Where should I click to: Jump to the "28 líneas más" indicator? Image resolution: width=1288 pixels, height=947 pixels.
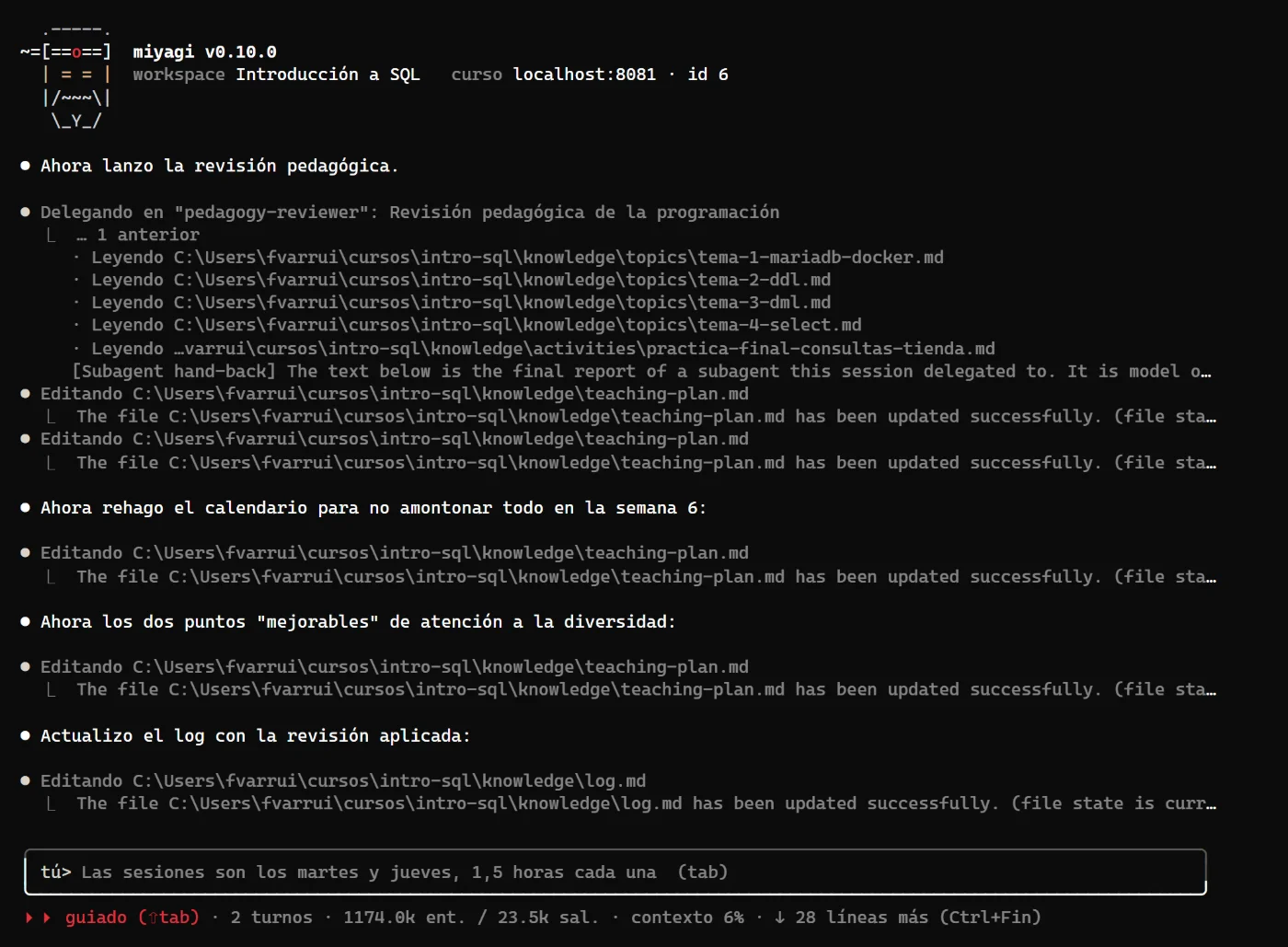tap(907, 918)
